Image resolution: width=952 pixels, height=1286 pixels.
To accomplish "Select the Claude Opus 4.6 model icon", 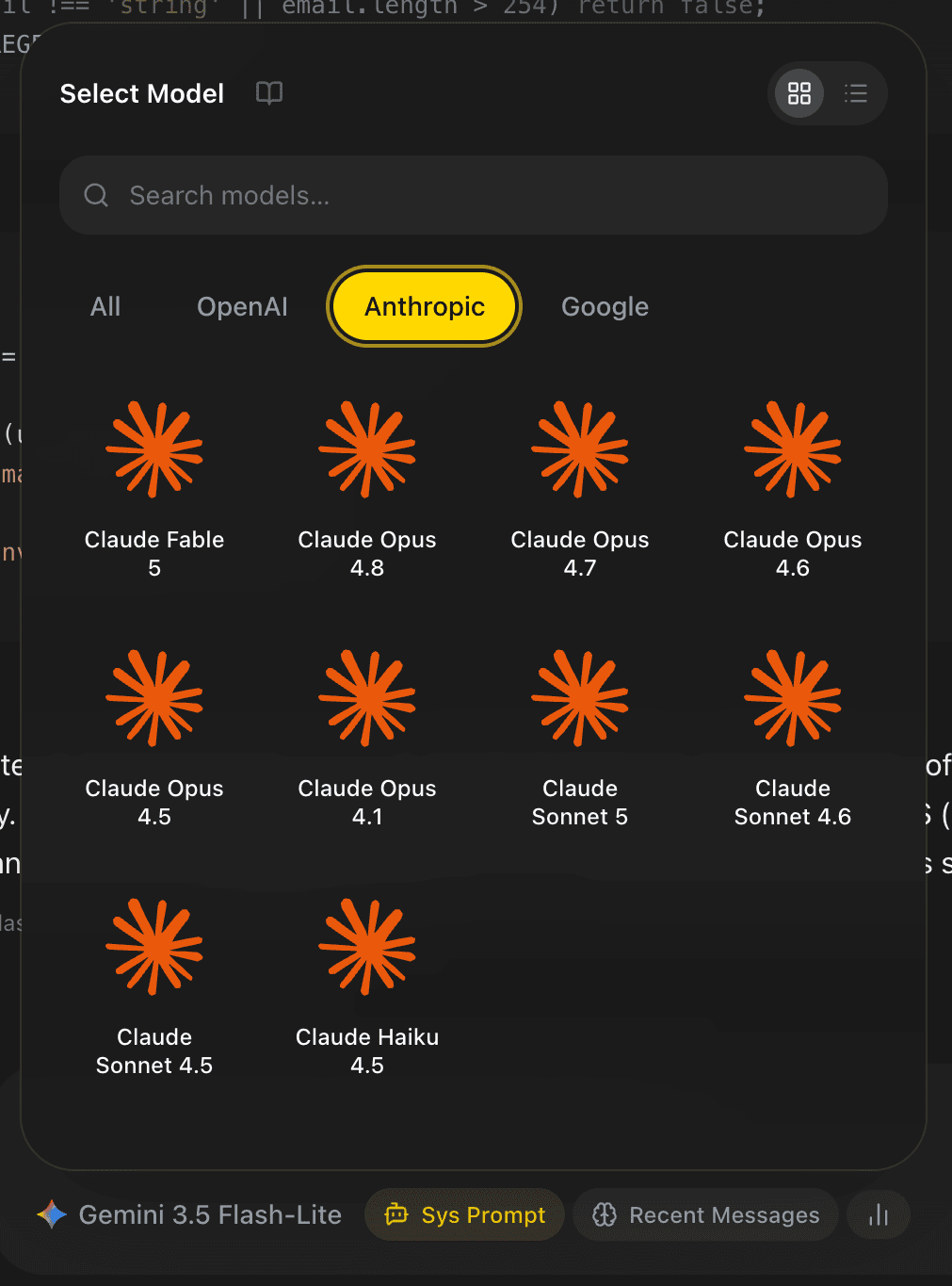I will (793, 449).
